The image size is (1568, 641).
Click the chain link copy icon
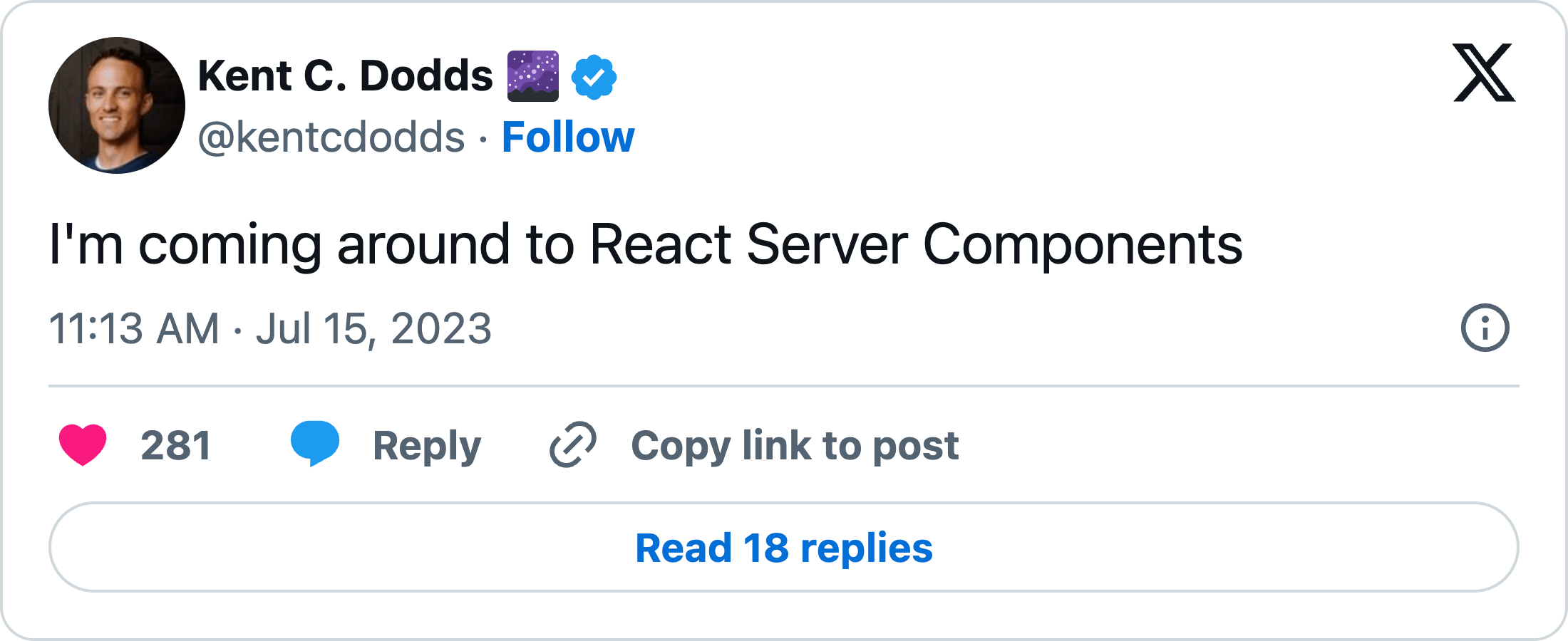tap(572, 444)
